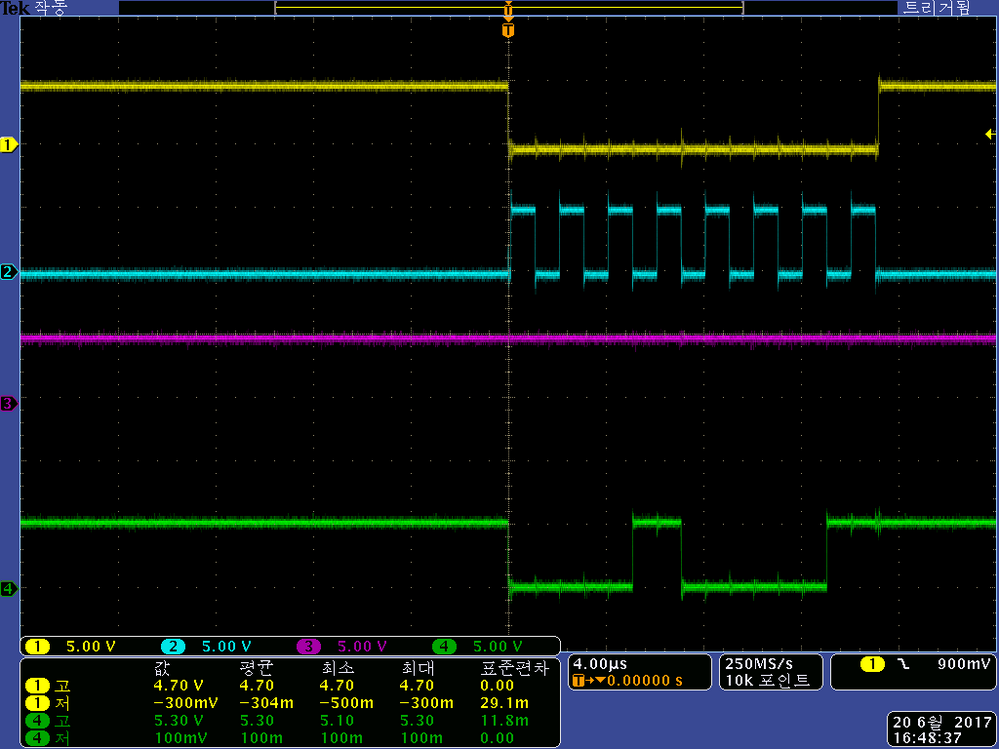Select channel 3 magenta ground marker beside graticule

click(8, 403)
